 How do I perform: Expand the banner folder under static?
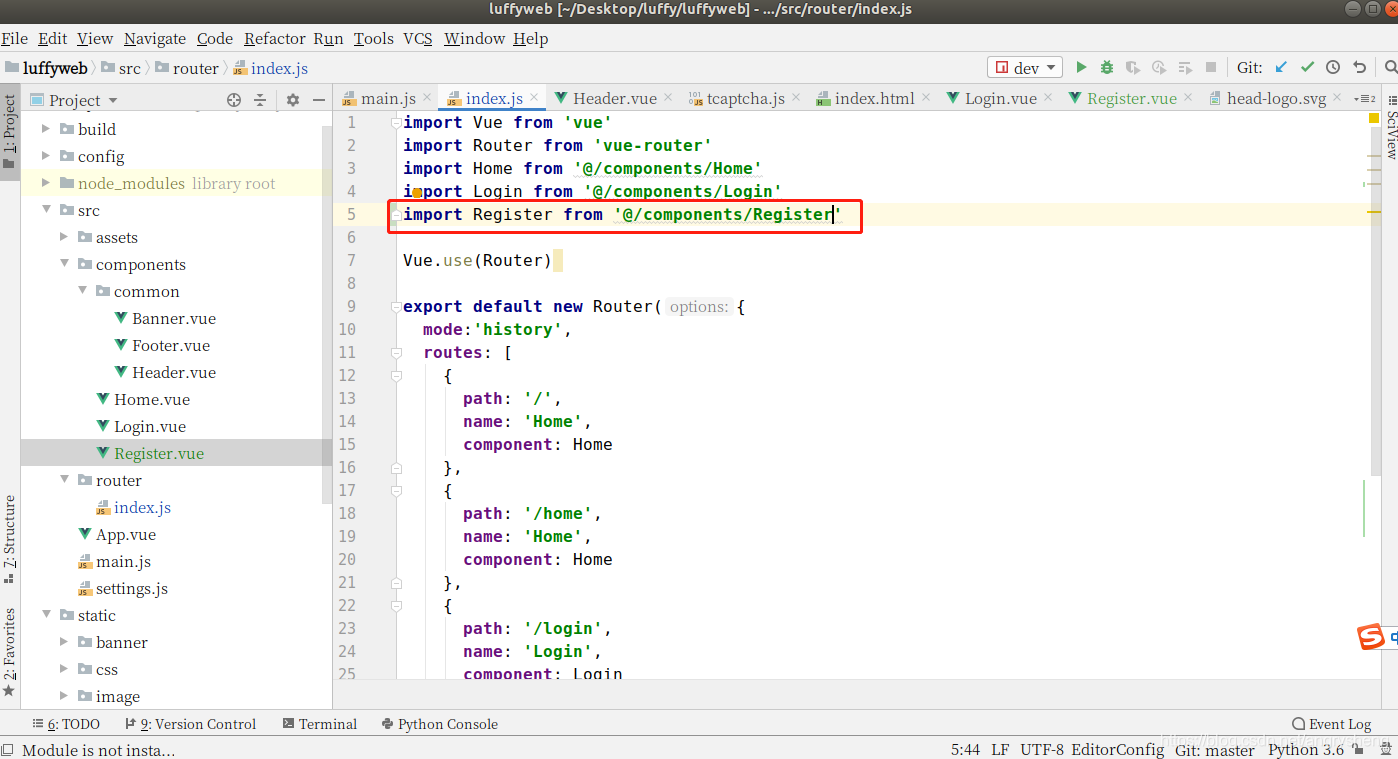pos(64,642)
